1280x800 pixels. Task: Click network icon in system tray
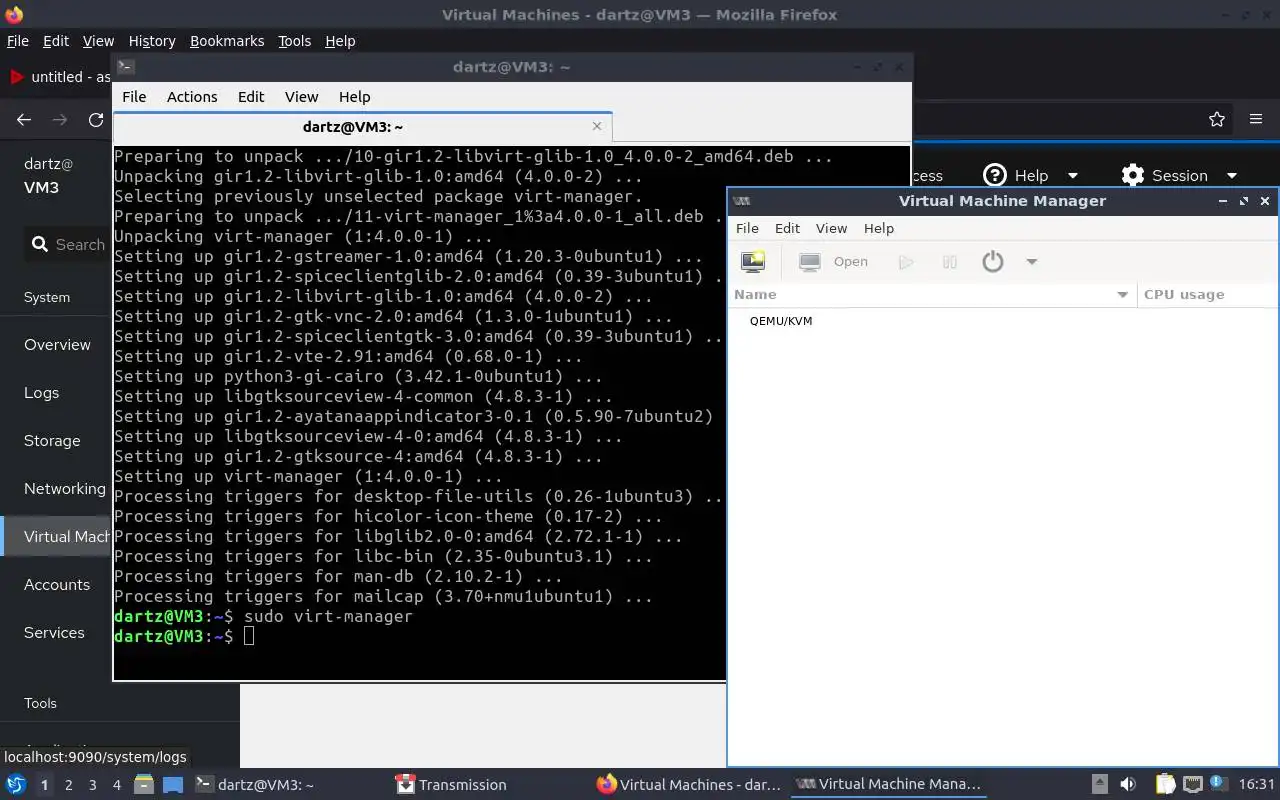[1192, 784]
